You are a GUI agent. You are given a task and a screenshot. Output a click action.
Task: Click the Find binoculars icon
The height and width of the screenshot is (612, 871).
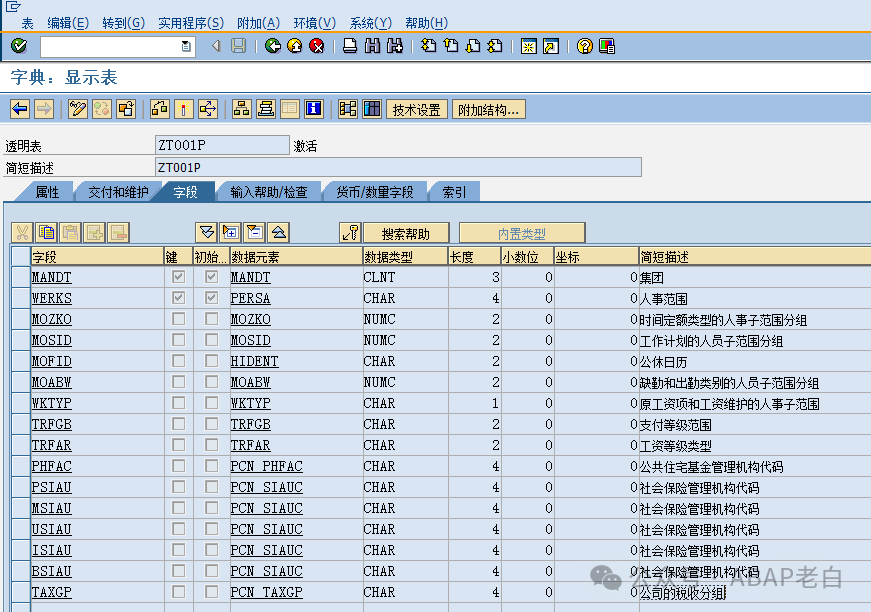click(x=372, y=46)
